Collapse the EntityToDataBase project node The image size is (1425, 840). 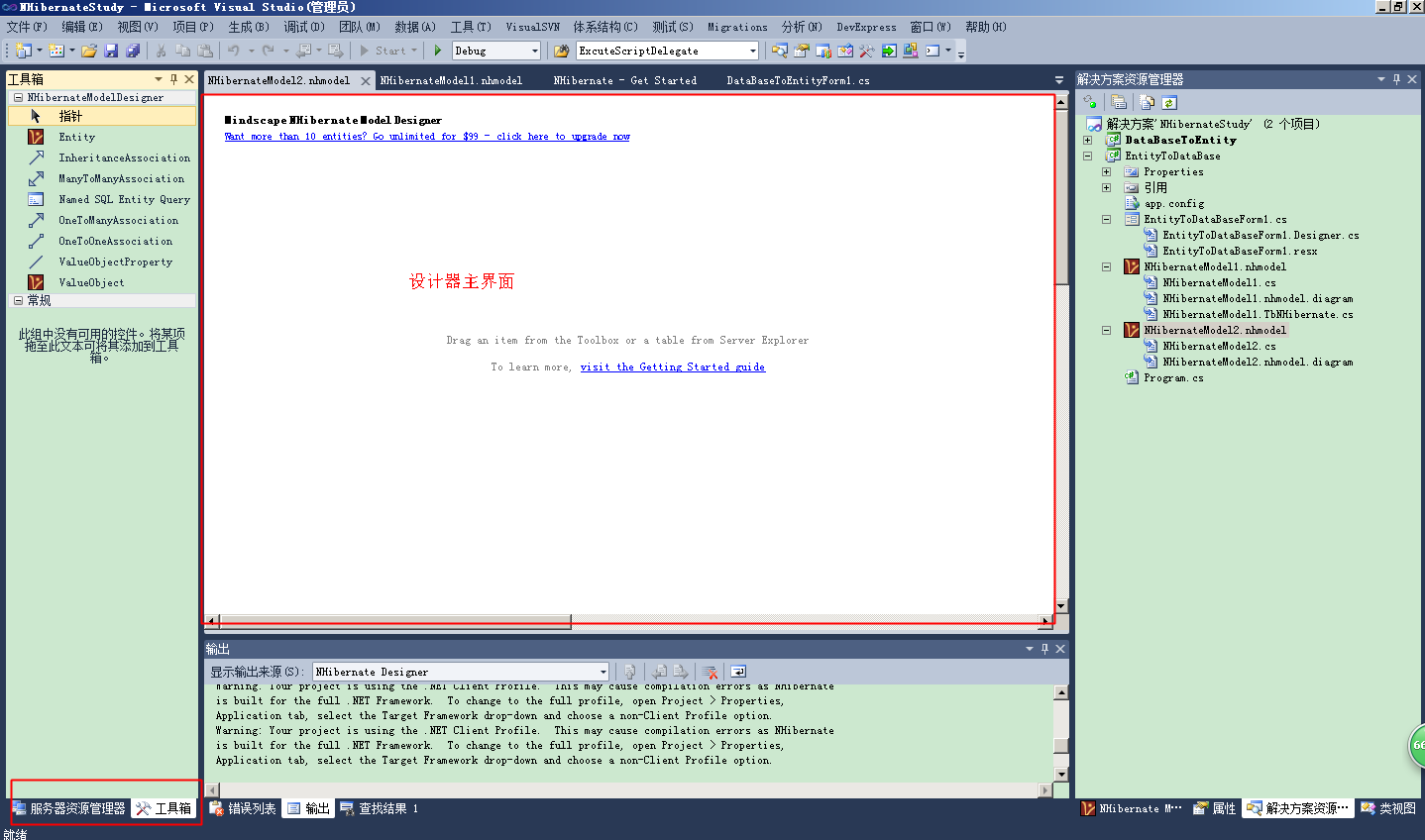1087,156
